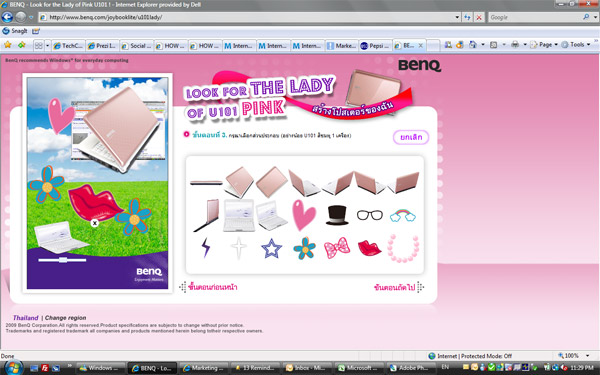Click the address bar URL field
Image resolution: width=600 pixels, height=375 pixels.
click(246, 17)
